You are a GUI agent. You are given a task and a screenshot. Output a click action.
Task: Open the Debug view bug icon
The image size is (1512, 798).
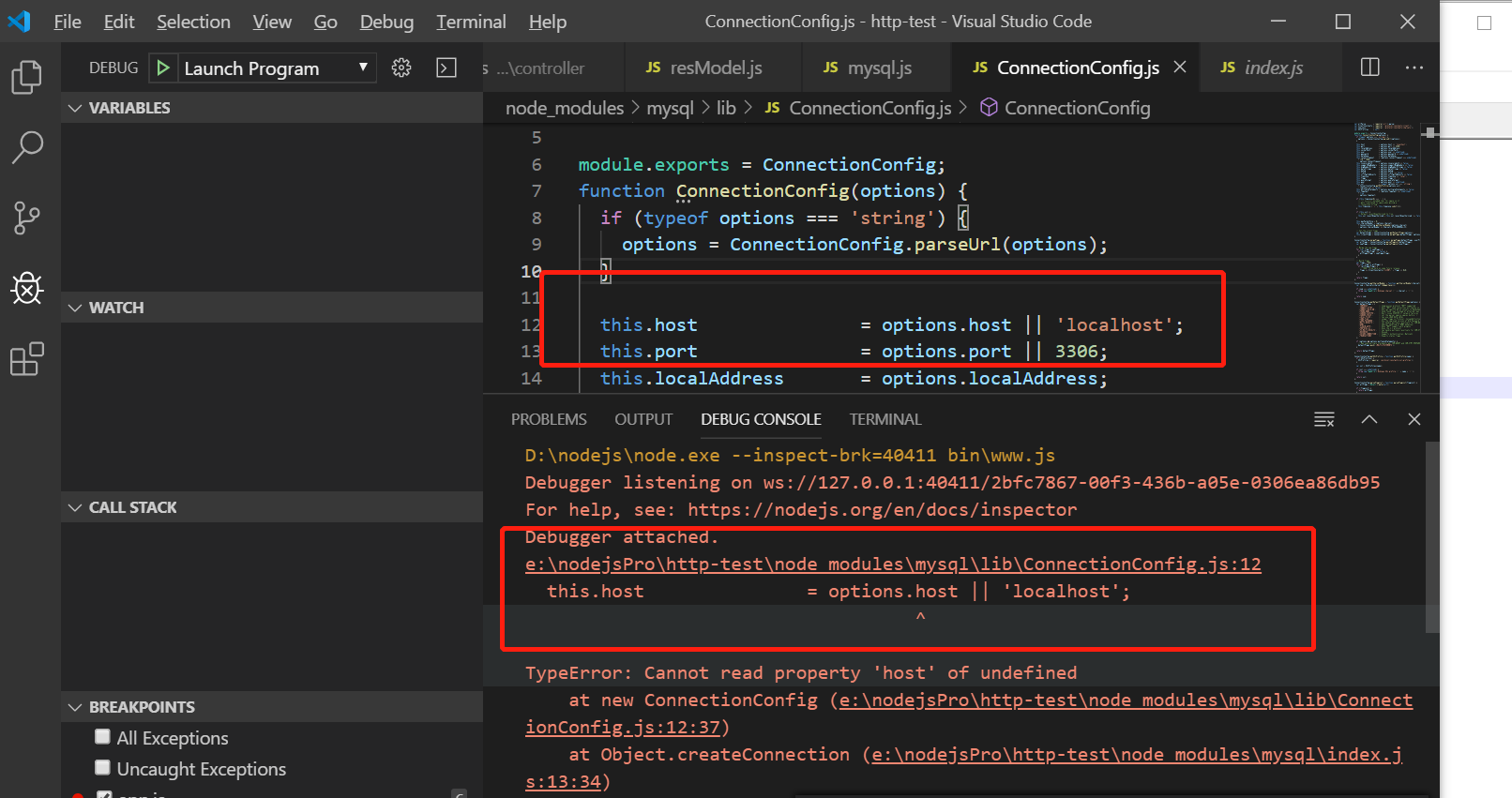click(26, 288)
